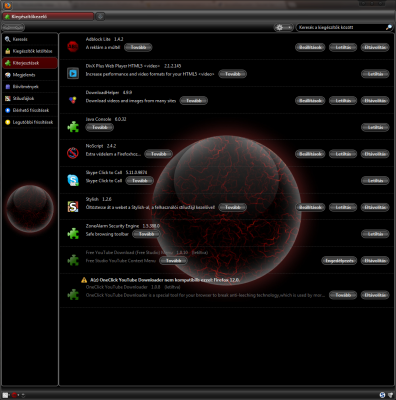Open NoScript Beállítások
Image resolution: width=396 pixels, height=400 pixels.
tap(310, 154)
